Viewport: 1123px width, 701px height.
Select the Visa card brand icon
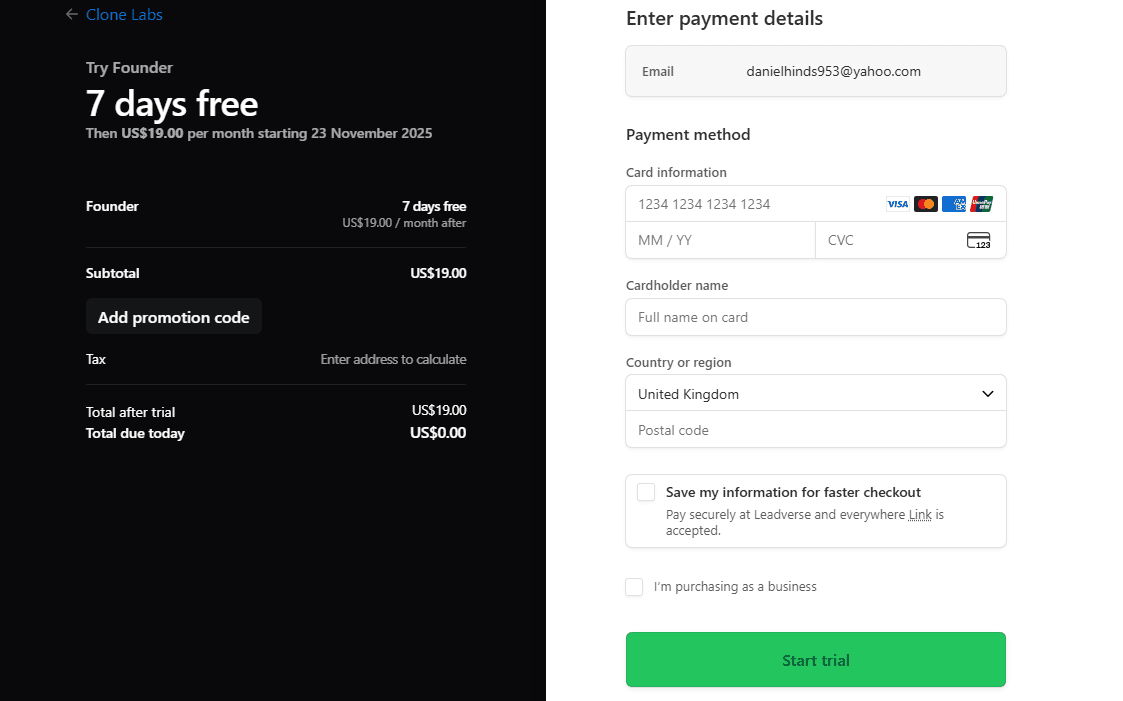point(897,204)
